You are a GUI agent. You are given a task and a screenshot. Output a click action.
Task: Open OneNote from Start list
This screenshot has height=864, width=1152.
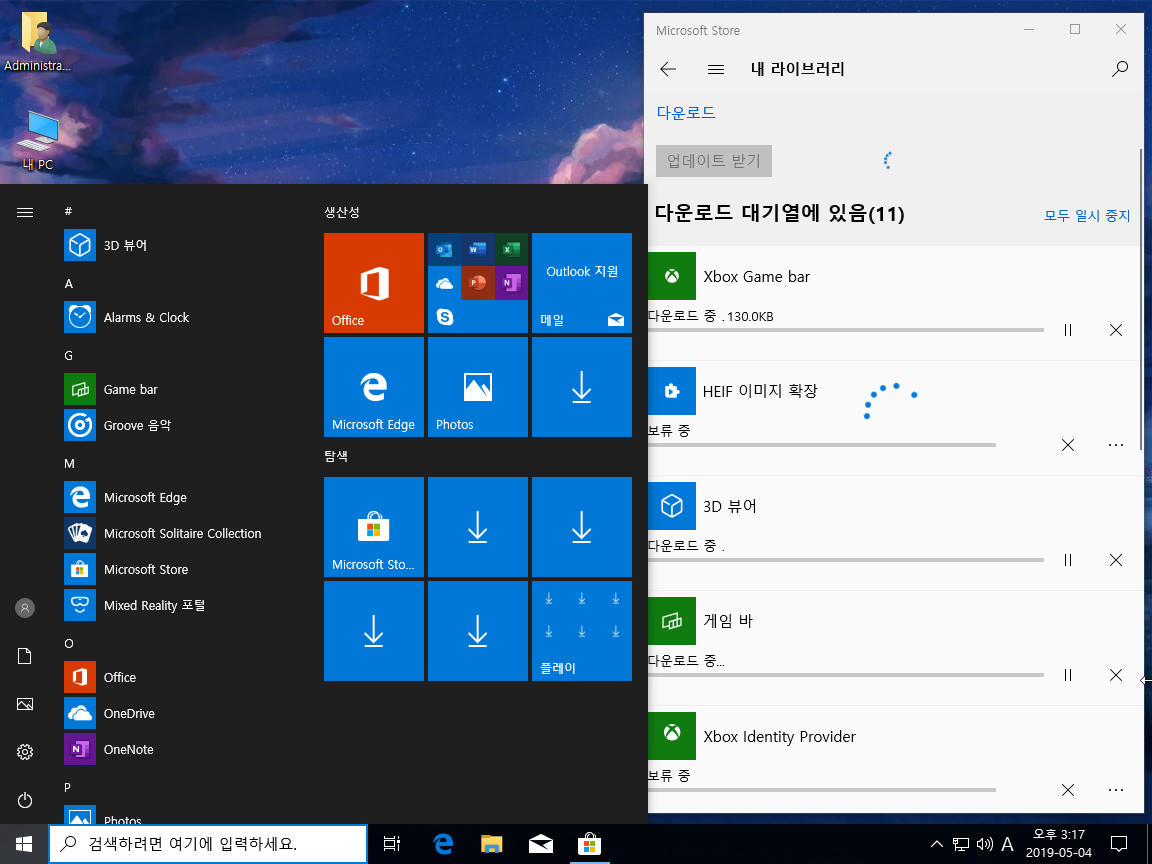pos(180,749)
